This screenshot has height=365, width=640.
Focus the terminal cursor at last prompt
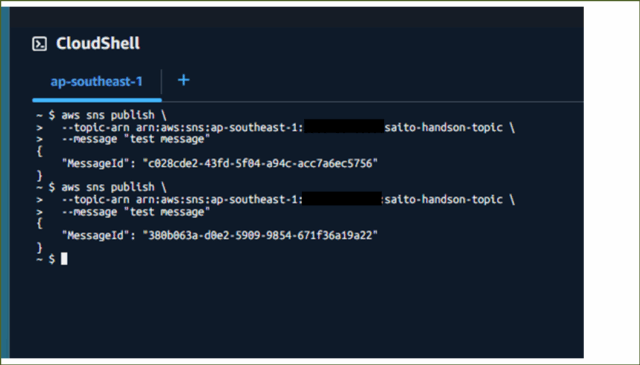64,258
